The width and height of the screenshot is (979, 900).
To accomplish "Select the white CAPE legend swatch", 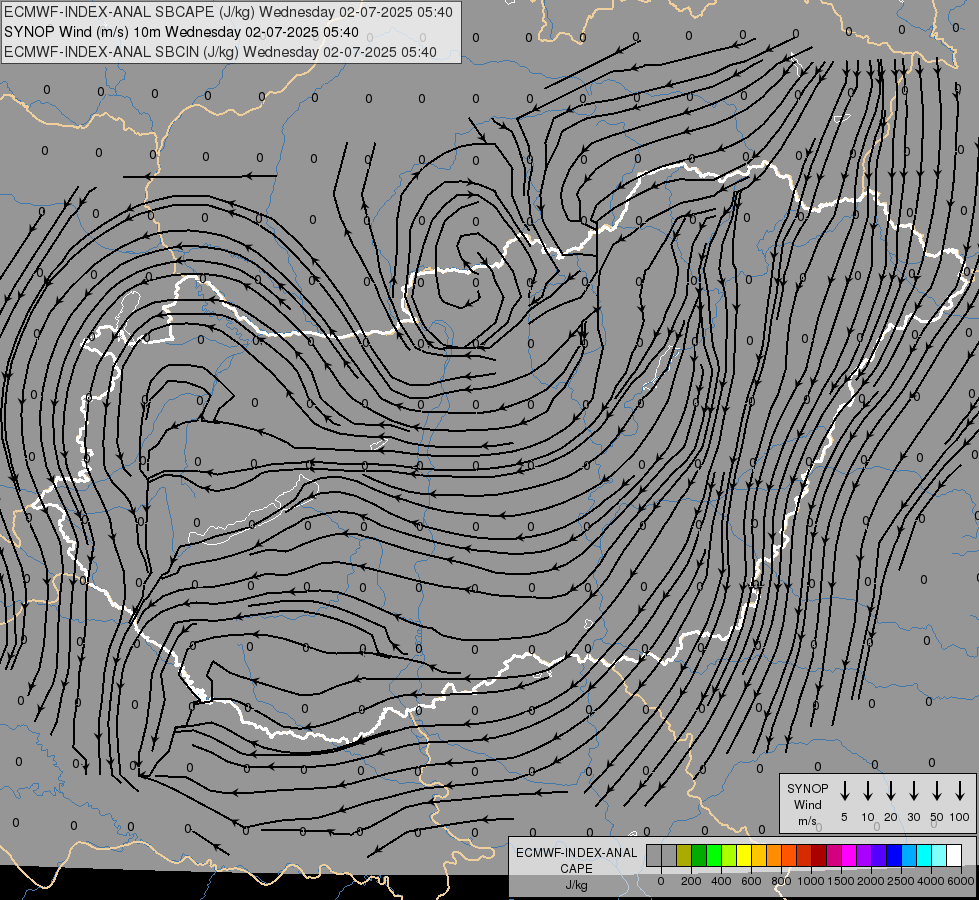I will [x=954, y=855].
